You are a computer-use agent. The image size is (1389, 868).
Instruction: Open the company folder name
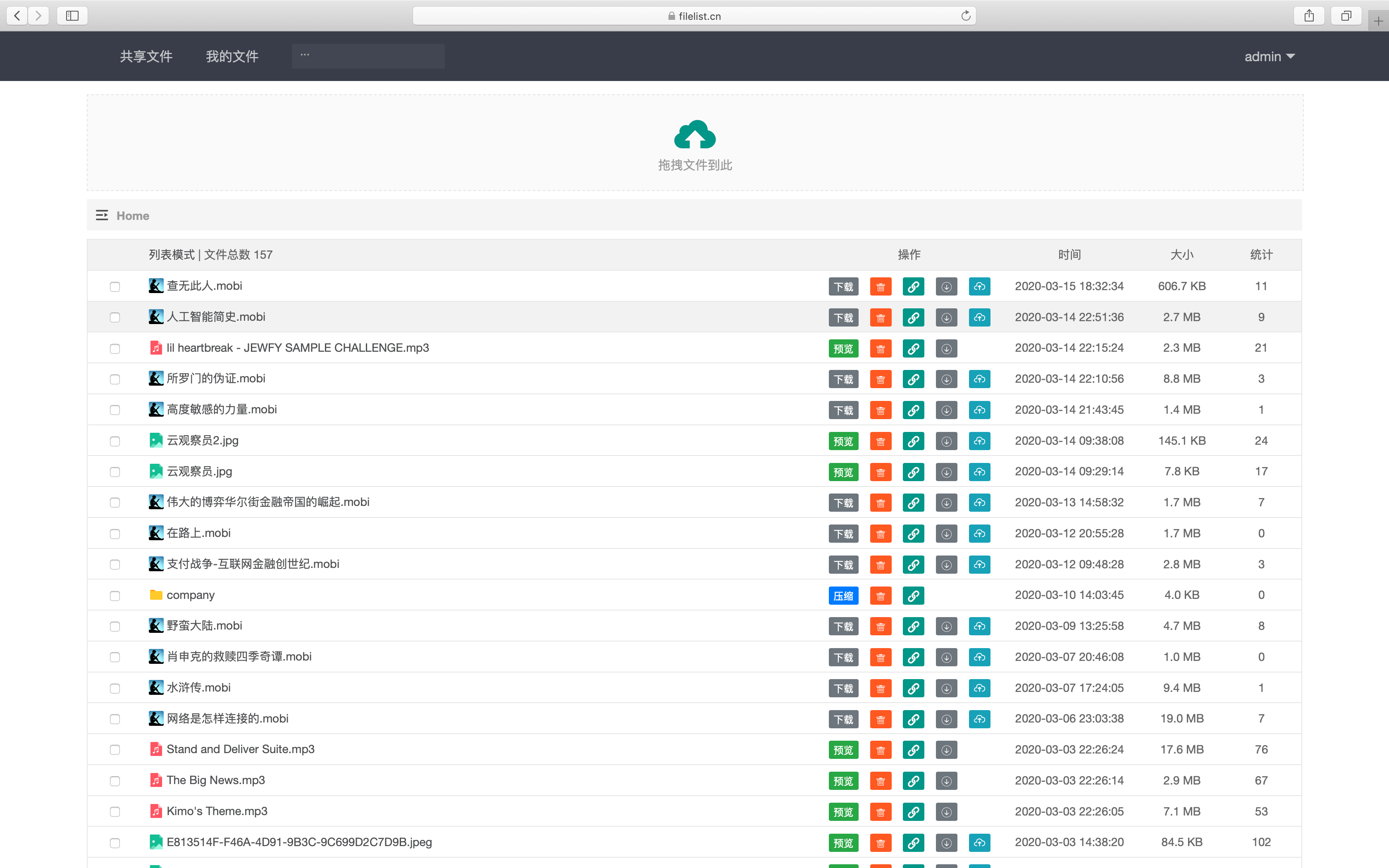point(191,595)
